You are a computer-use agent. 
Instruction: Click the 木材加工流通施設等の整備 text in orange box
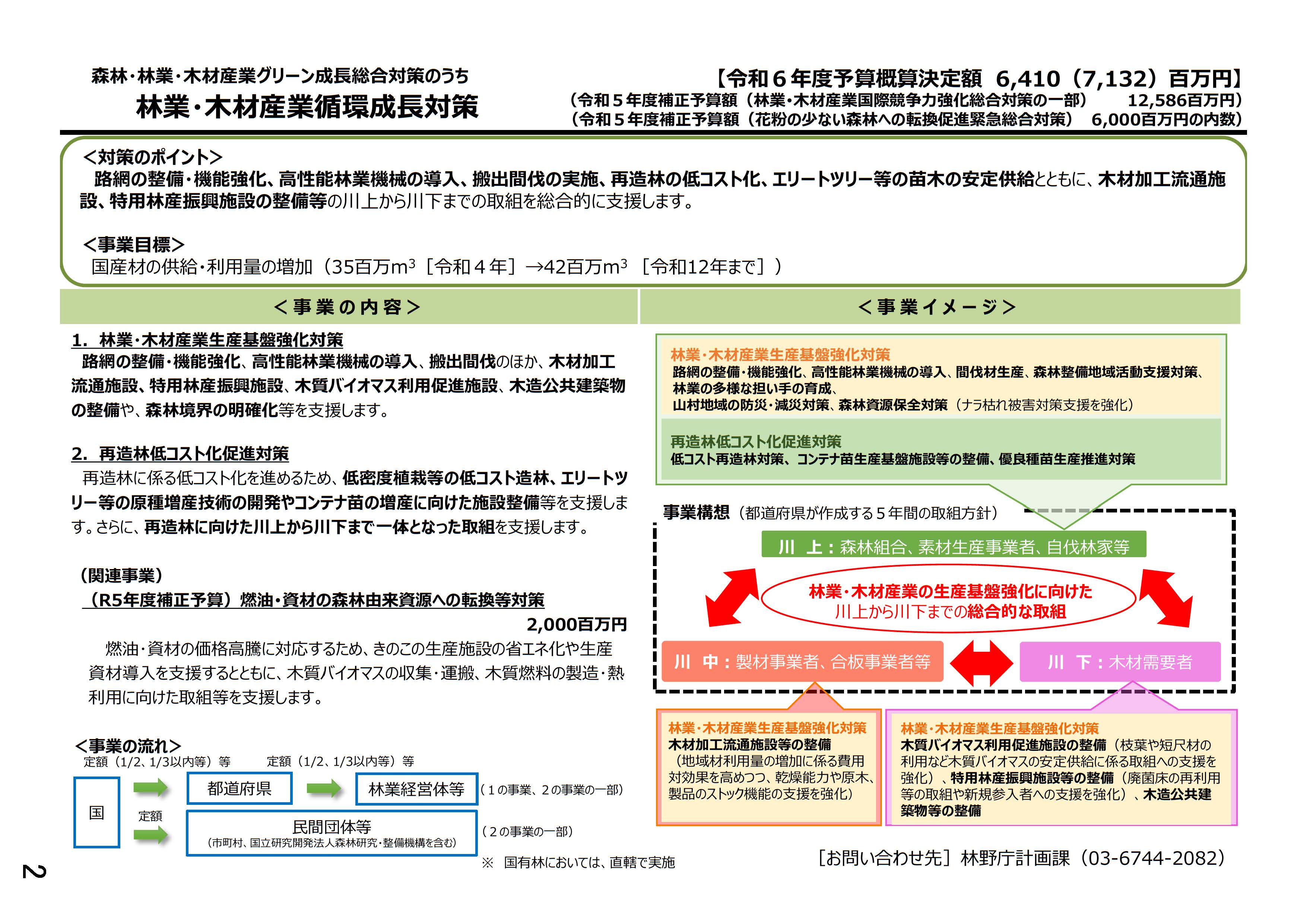[x=749, y=744]
